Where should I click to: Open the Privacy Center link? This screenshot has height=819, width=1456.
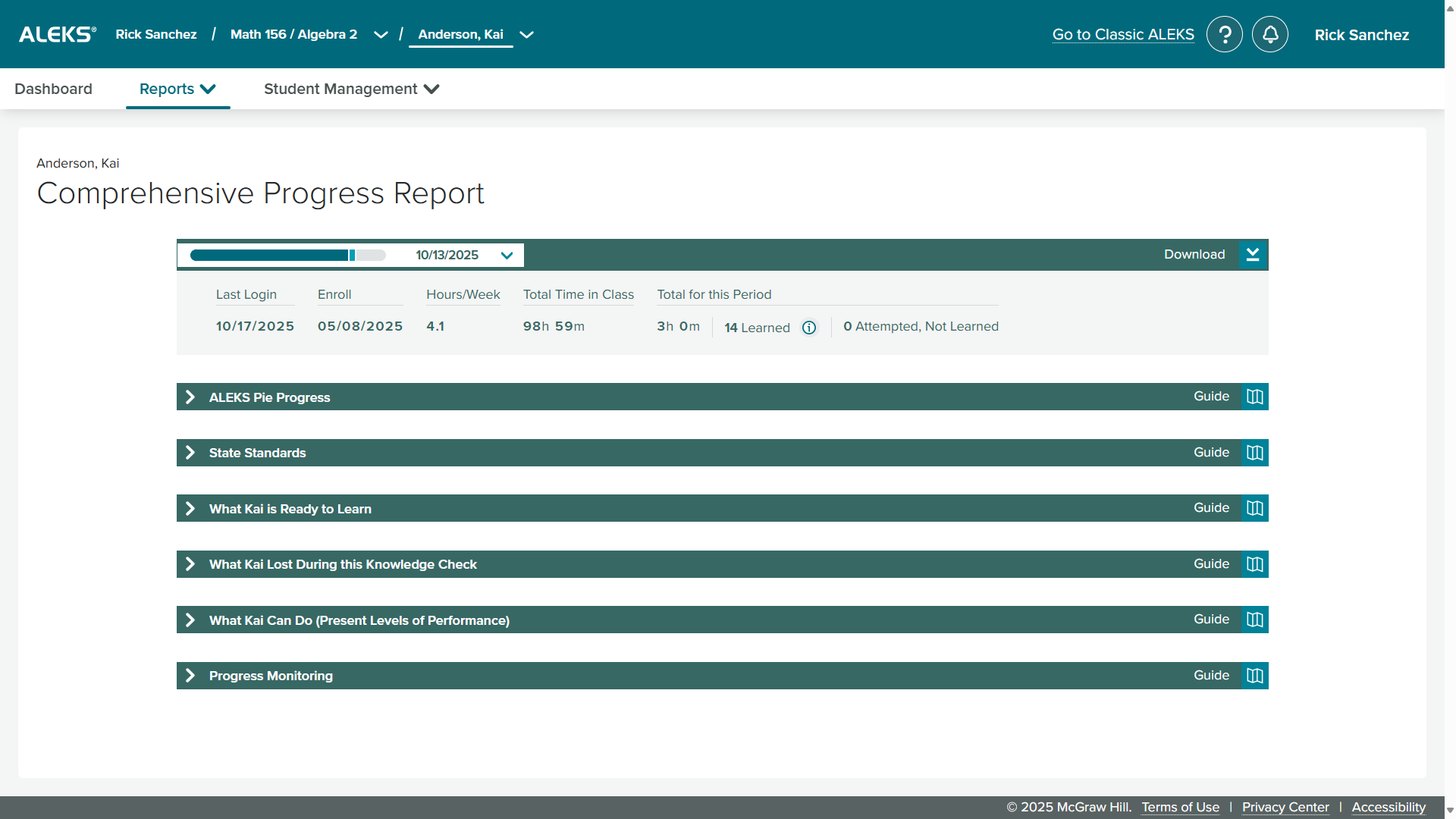tap(1285, 807)
